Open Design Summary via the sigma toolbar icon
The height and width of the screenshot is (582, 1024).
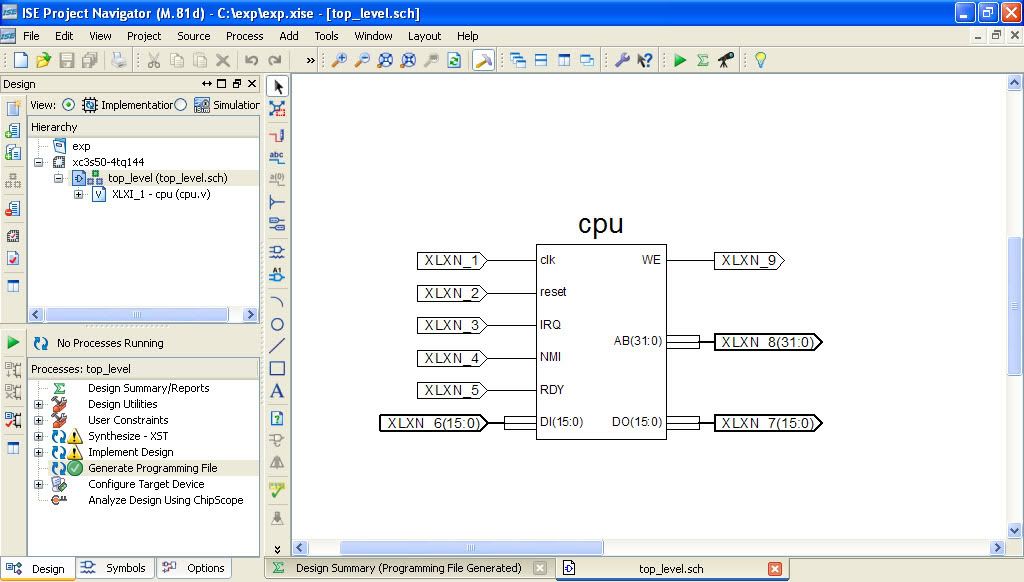[703, 60]
